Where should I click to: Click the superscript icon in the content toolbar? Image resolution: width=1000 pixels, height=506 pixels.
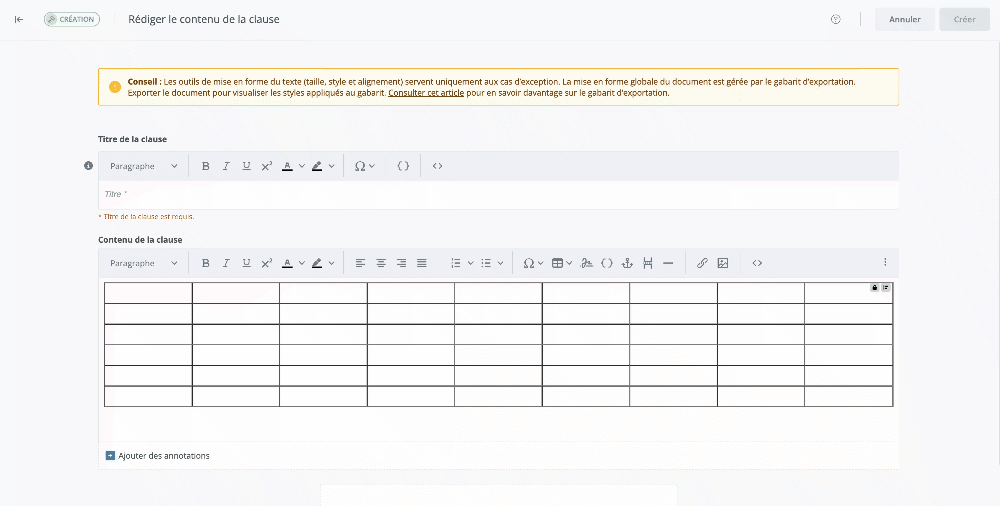point(267,263)
